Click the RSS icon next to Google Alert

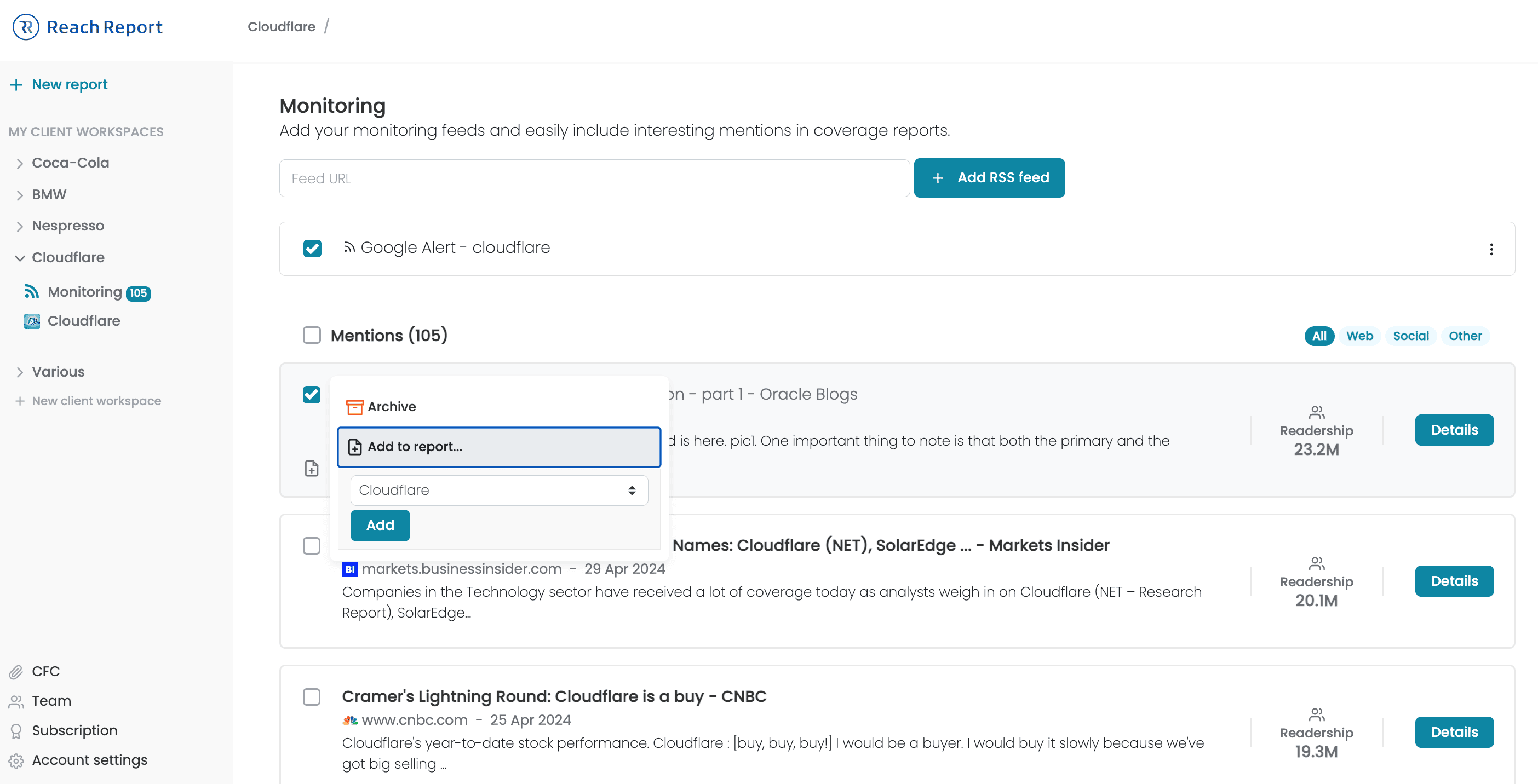(349, 247)
